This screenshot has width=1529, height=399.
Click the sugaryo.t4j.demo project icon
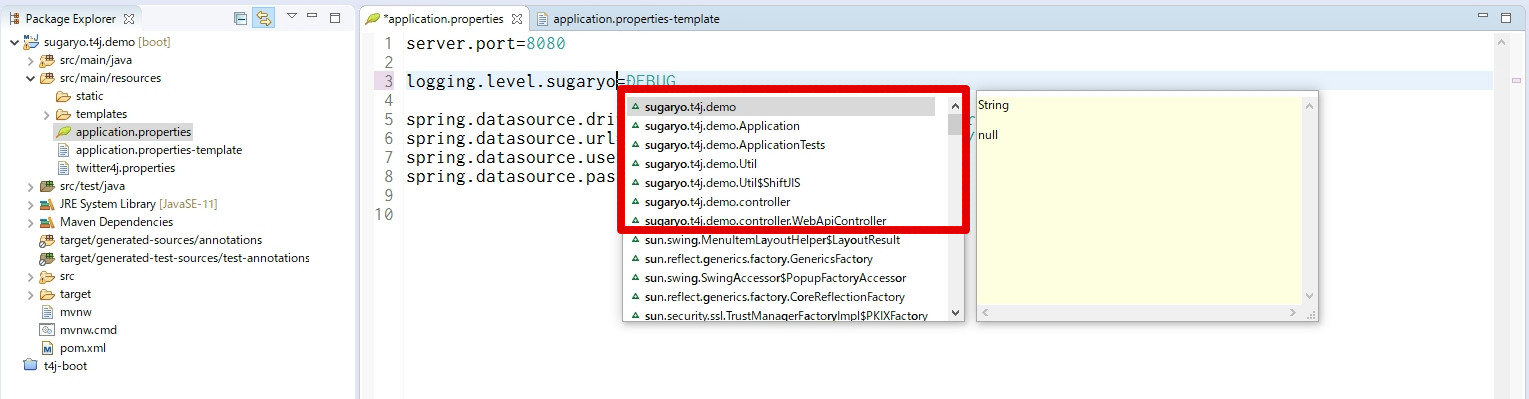tap(30, 42)
